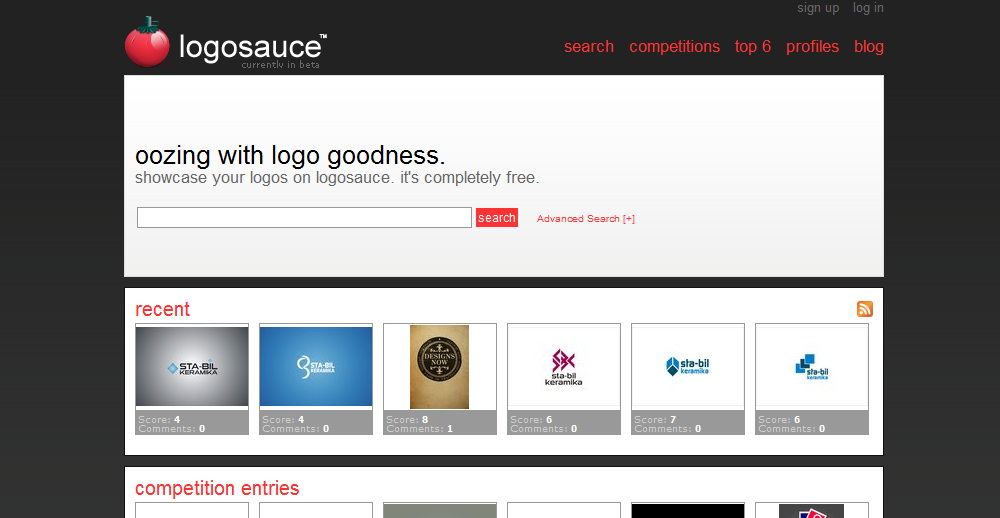Screen dimensions: 1000x518
Task: Open the top 6 navigation link
Action: pyautogui.click(x=752, y=47)
